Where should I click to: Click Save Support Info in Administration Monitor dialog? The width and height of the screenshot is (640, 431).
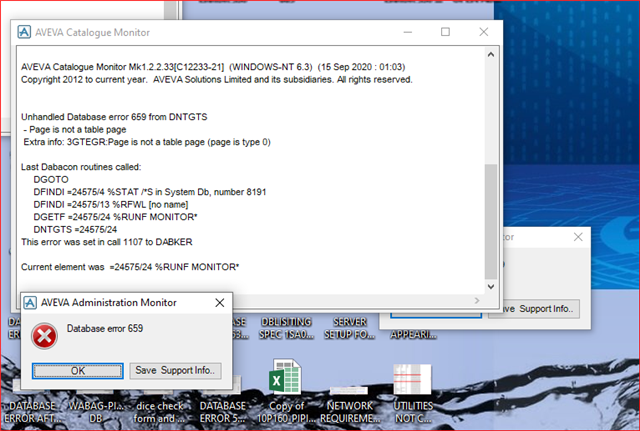pos(176,371)
